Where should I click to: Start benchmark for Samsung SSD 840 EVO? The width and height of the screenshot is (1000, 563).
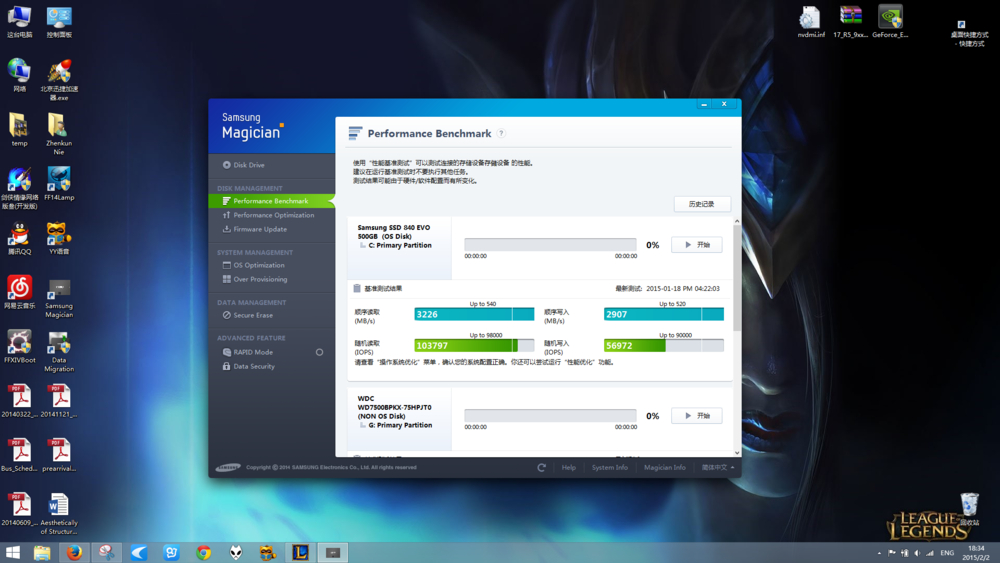tap(696, 245)
